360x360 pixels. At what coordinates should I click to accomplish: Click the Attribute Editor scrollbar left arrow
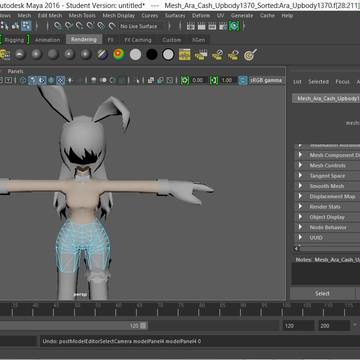[296, 249]
